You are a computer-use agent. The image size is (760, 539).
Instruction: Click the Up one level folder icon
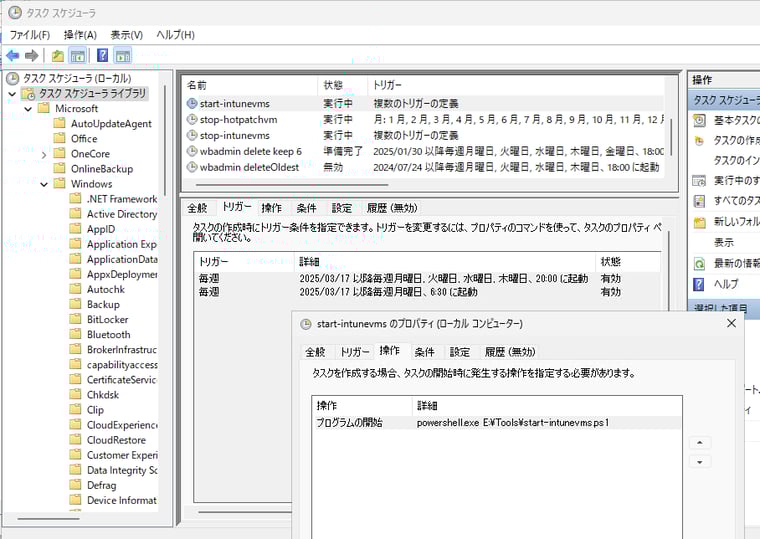58,56
